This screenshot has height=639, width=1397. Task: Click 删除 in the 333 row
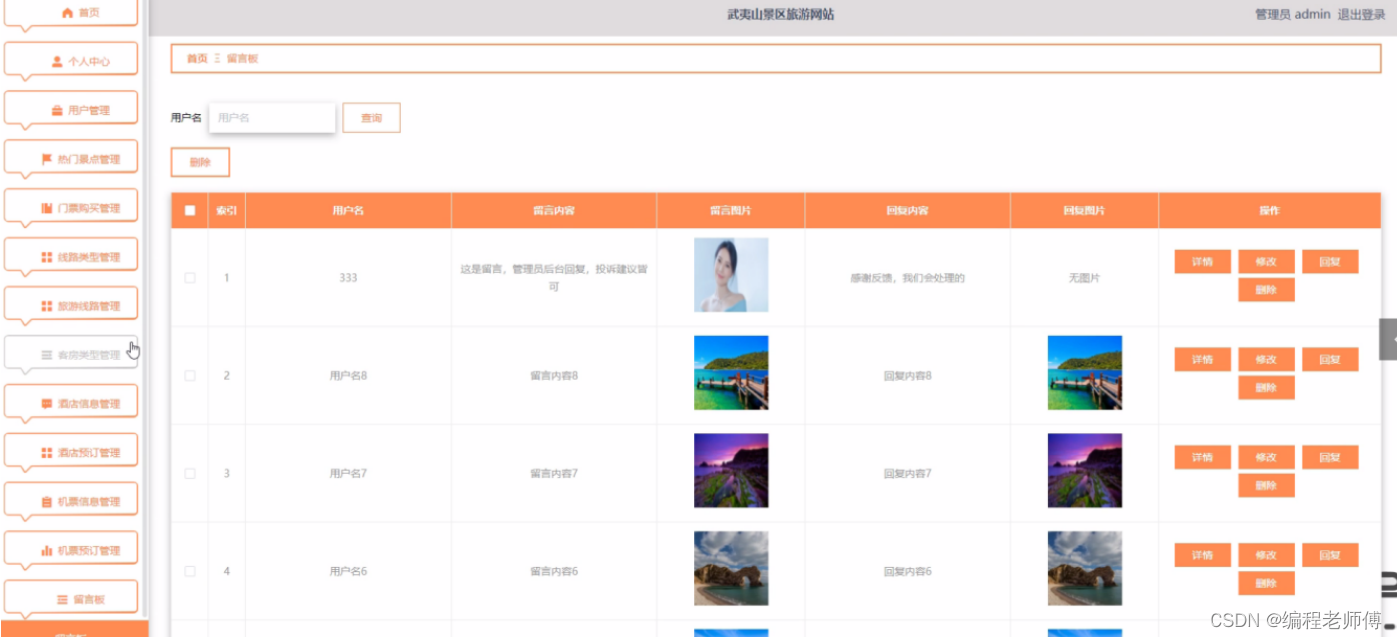point(1266,290)
